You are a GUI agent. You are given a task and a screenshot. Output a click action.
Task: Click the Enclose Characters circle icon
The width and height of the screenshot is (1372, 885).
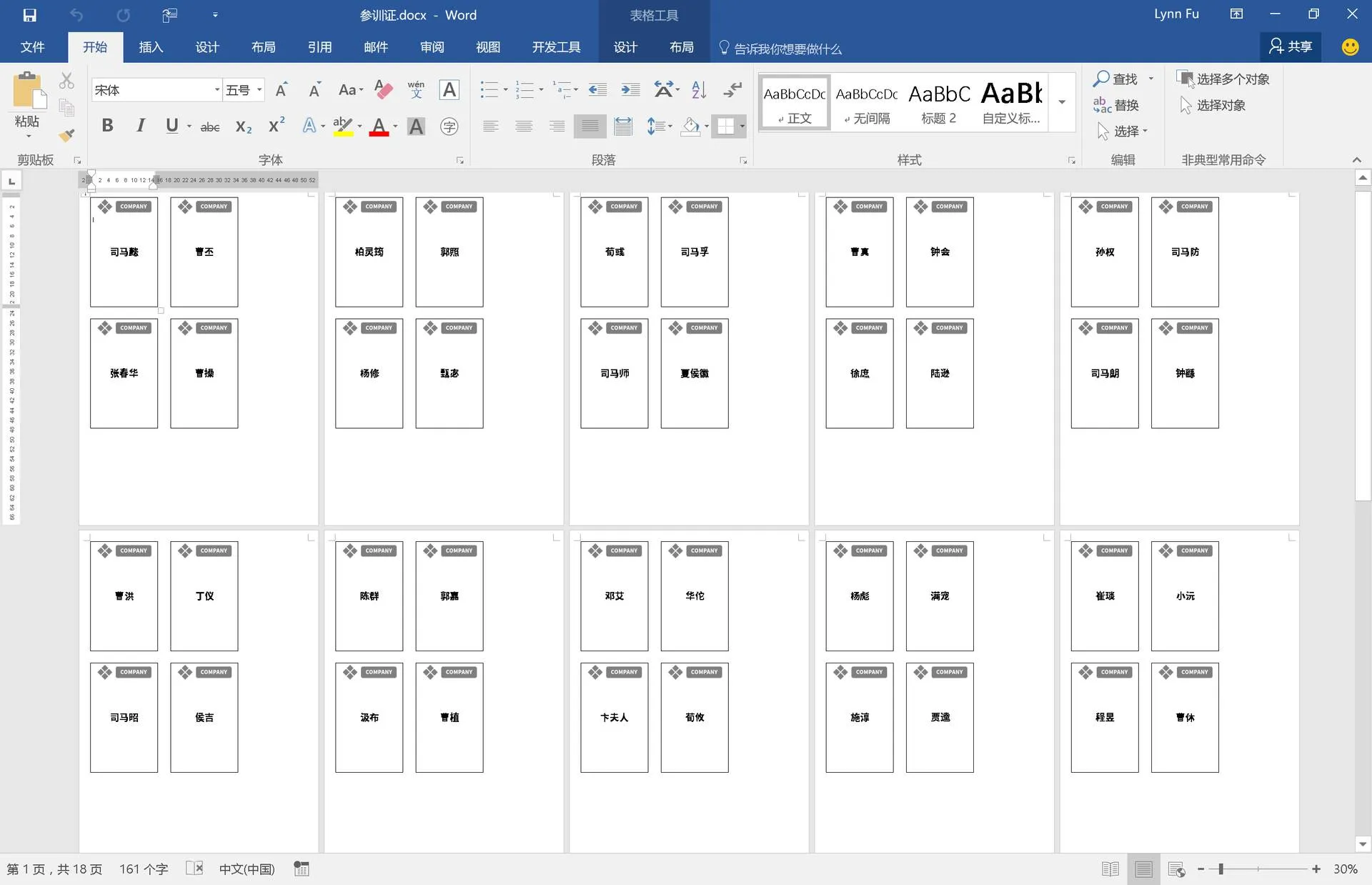[449, 127]
